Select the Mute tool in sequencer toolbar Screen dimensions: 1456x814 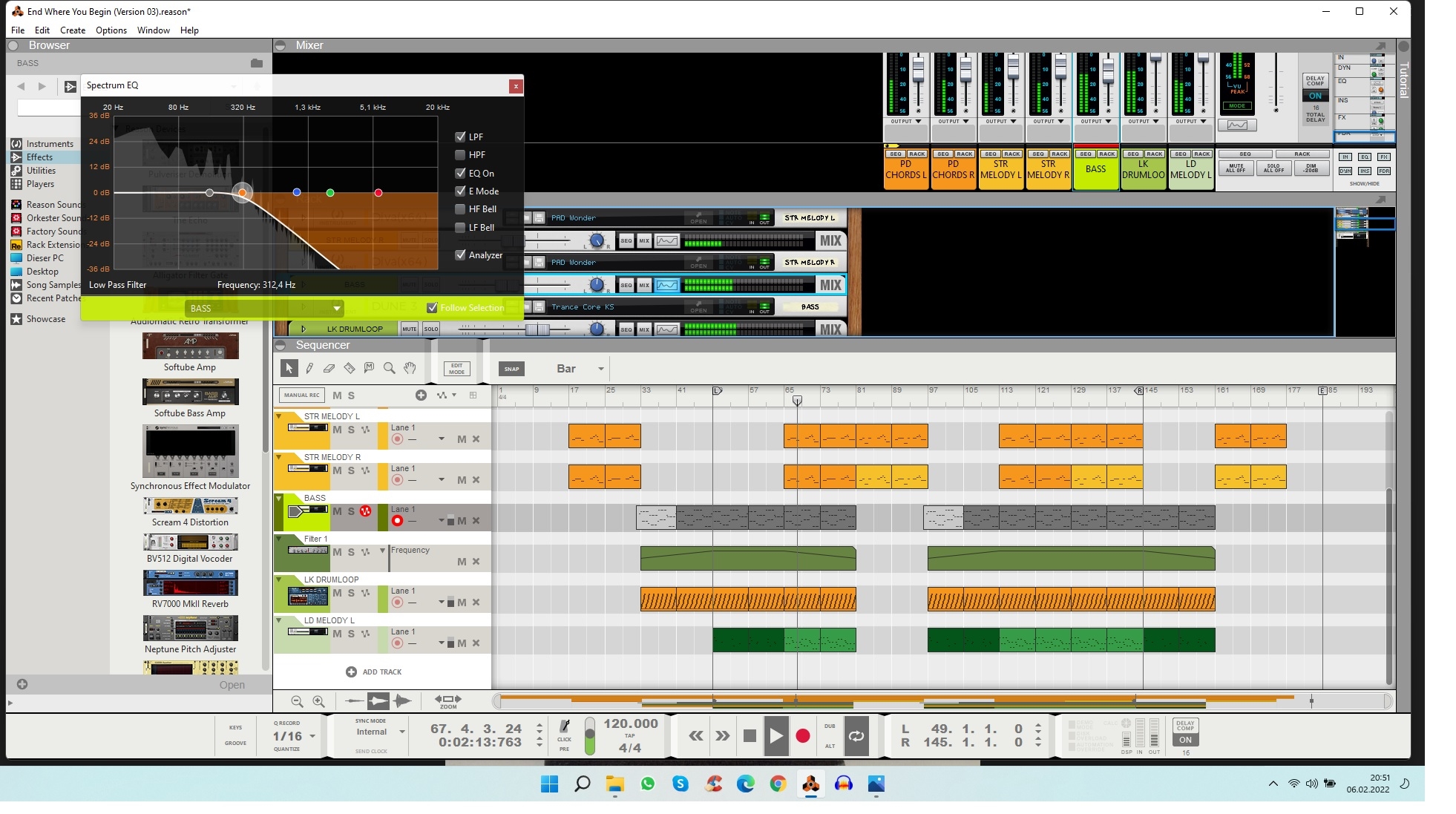pos(369,368)
